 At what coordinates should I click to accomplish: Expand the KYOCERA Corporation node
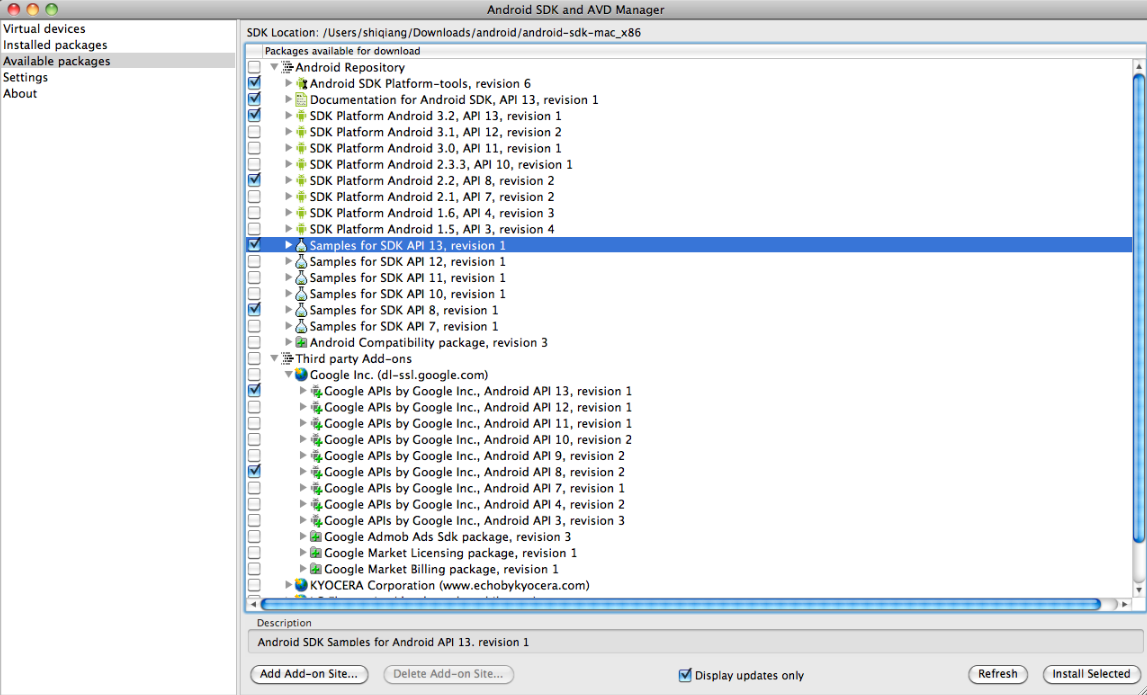[x=289, y=585]
